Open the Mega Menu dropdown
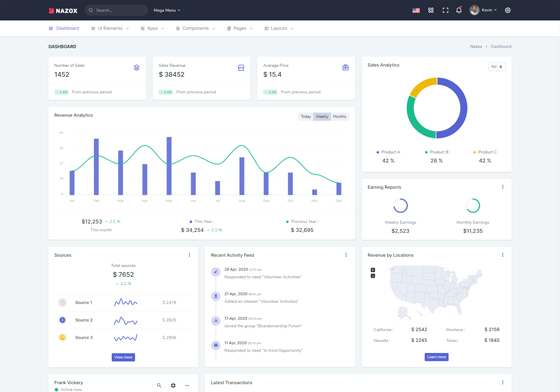The image size is (560, 392). (167, 10)
